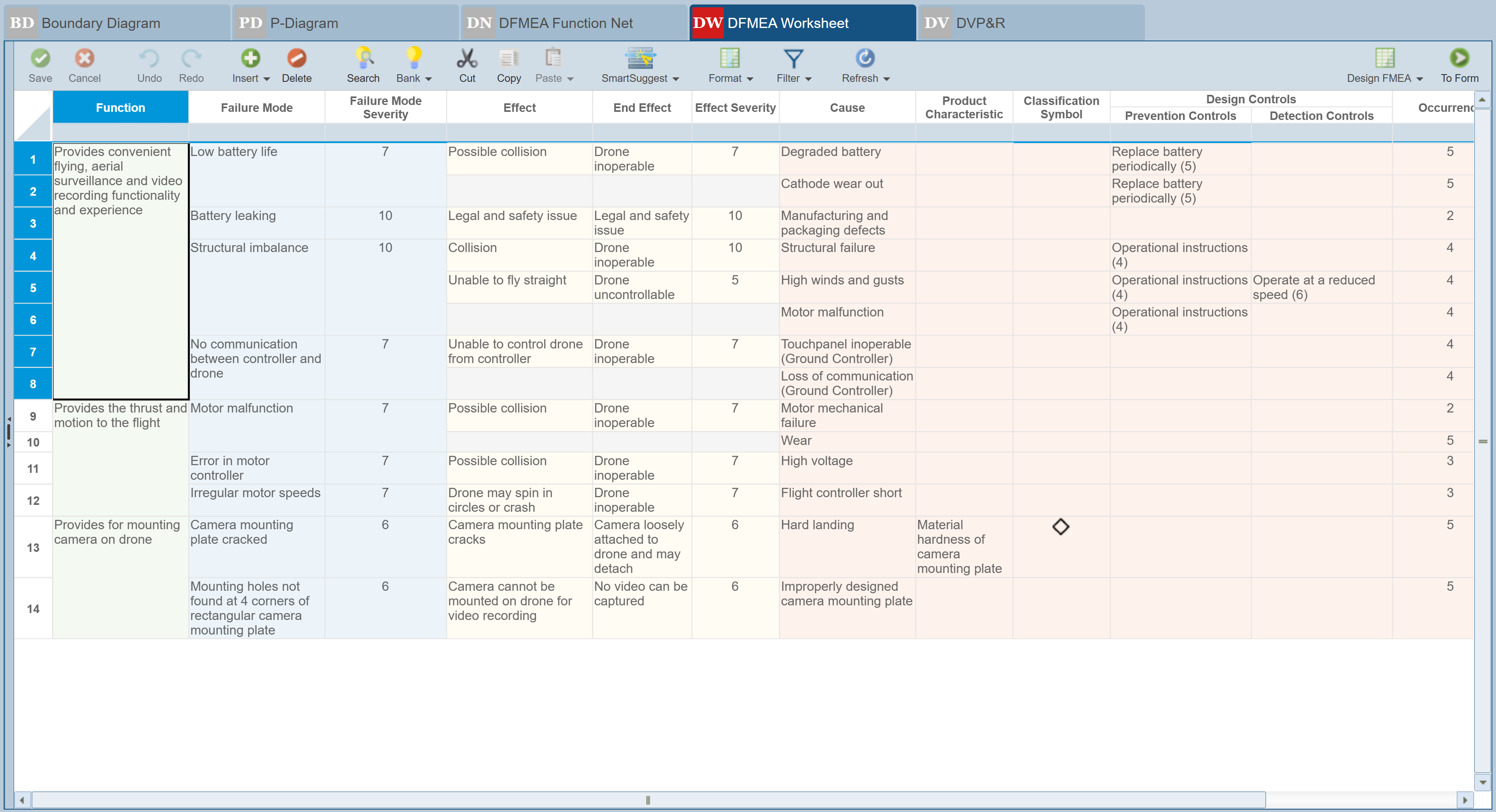Open the Refresh dropdown arrow
1496x812 pixels.
pos(886,79)
